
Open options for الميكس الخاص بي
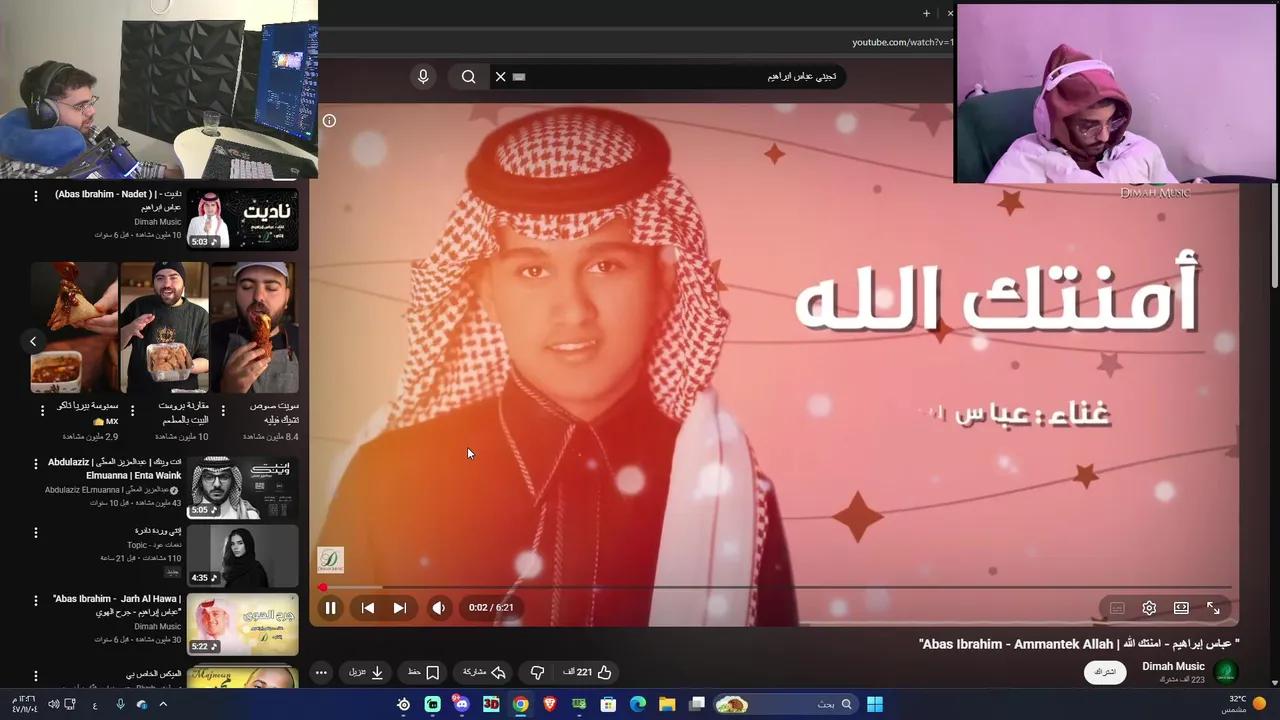[x=36, y=676]
